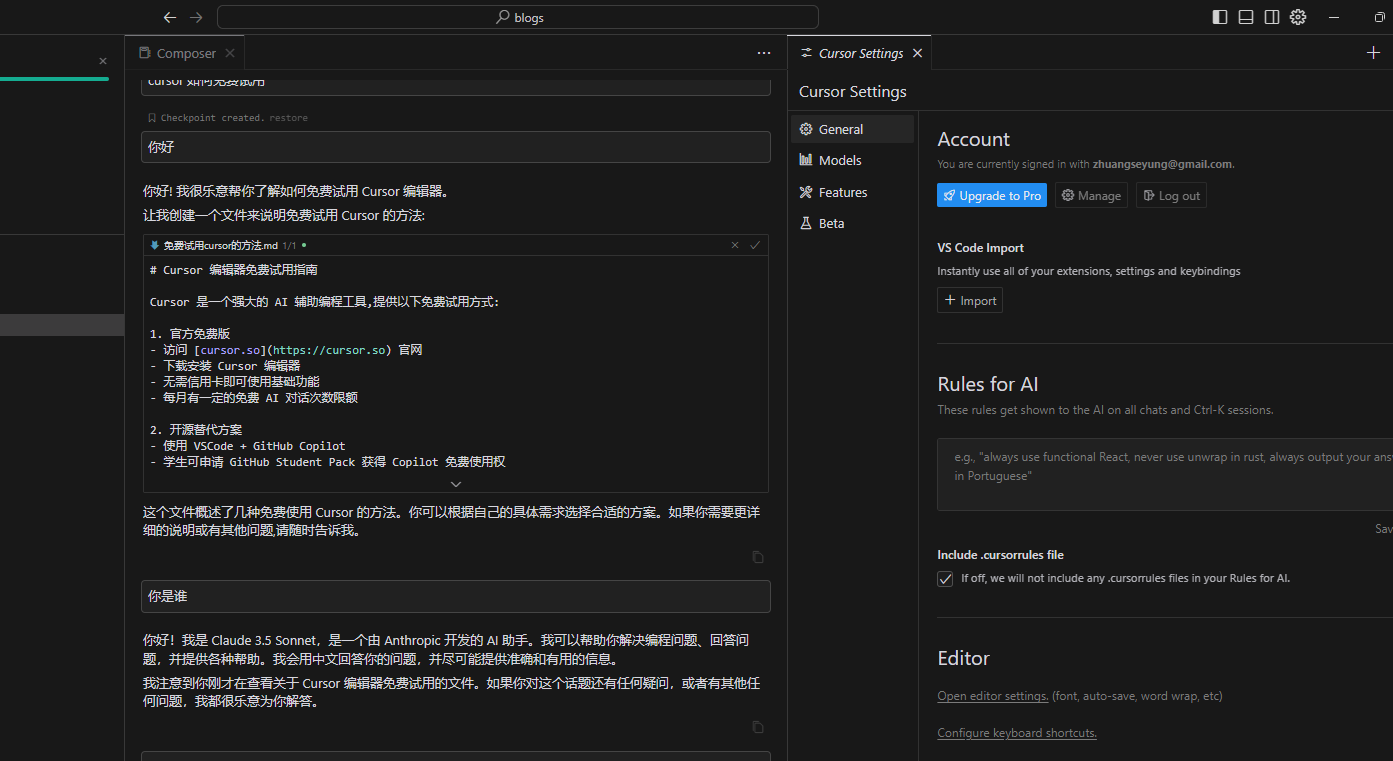Image resolution: width=1393 pixels, height=761 pixels.
Task: Accept the file change with the checkmark icon
Action: coord(755,244)
